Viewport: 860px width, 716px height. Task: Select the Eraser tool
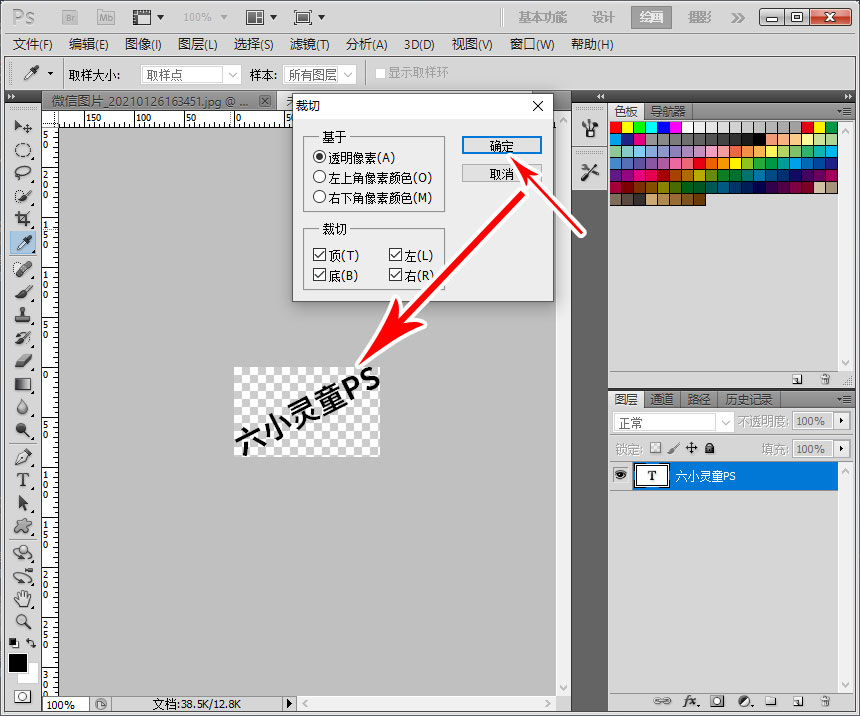pyautogui.click(x=22, y=361)
